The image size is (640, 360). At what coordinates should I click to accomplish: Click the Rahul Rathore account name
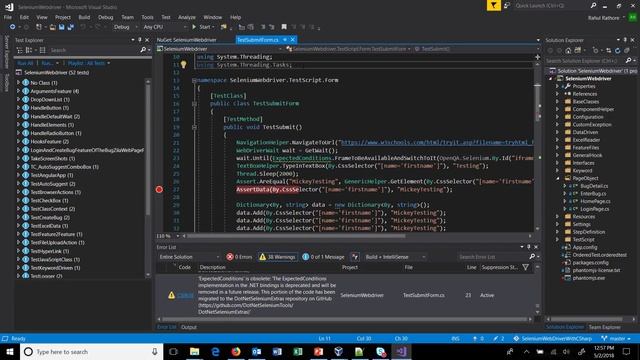604,18
